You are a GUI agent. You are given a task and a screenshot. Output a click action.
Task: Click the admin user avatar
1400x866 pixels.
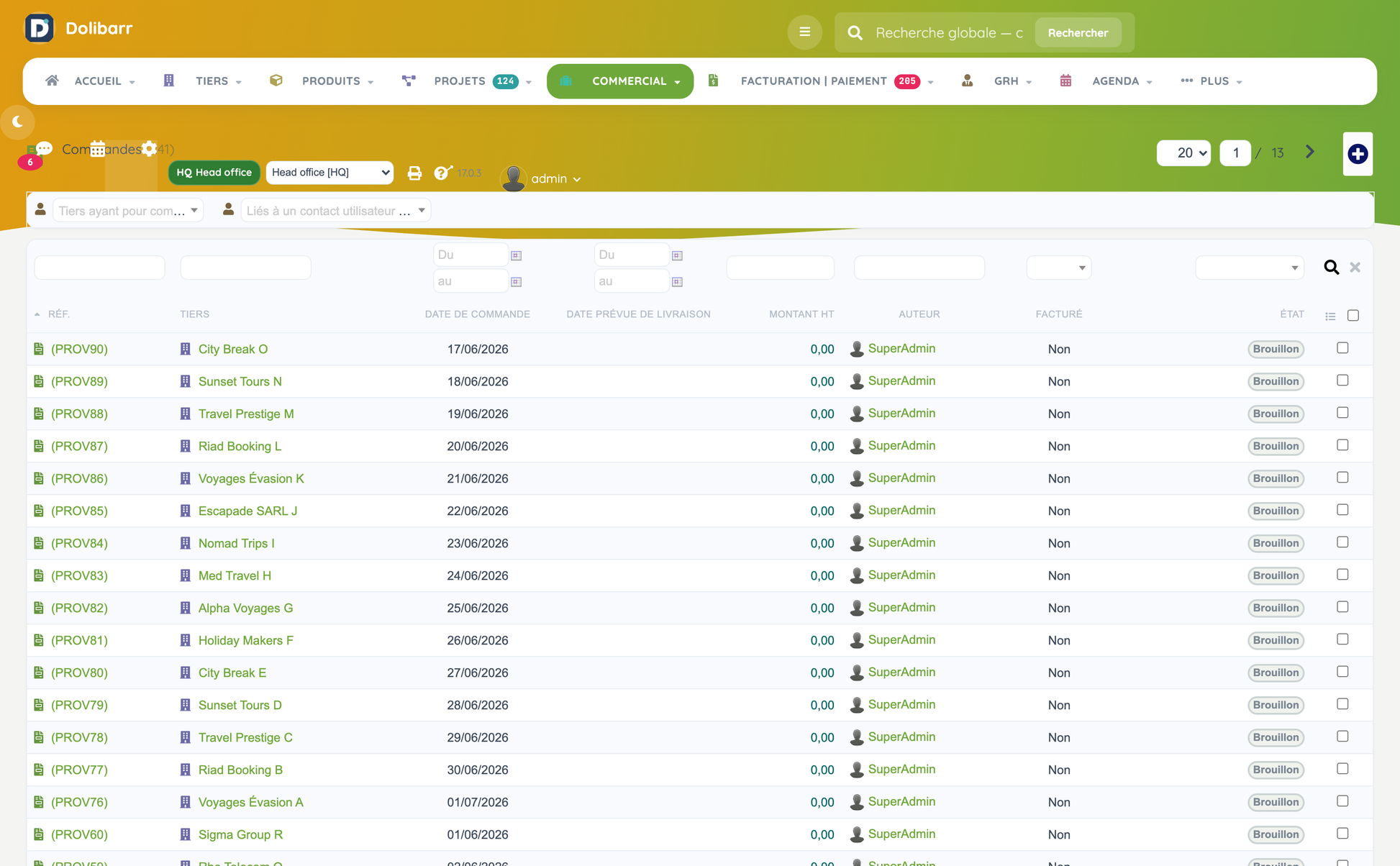click(x=513, y=178)
